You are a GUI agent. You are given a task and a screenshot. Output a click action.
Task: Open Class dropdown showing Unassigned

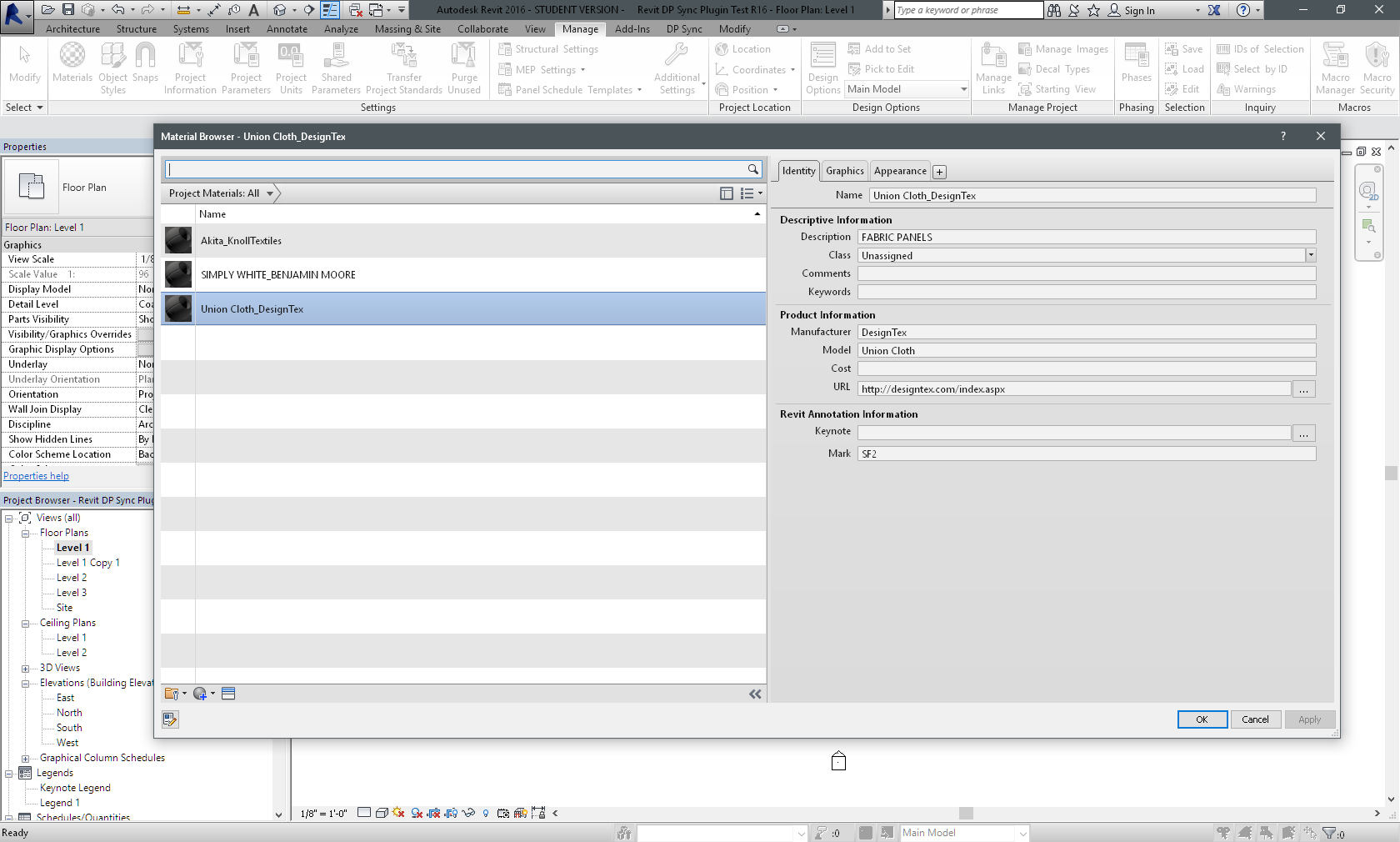click(1310, 255)
